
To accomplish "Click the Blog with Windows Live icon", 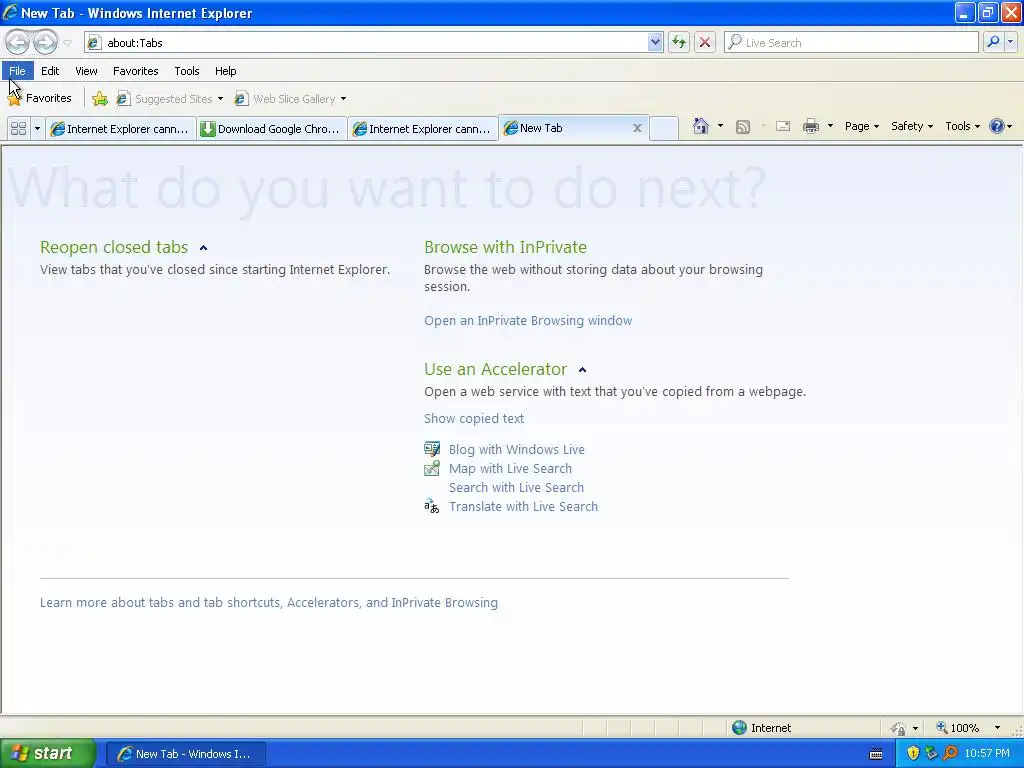I will pos(432,449).
